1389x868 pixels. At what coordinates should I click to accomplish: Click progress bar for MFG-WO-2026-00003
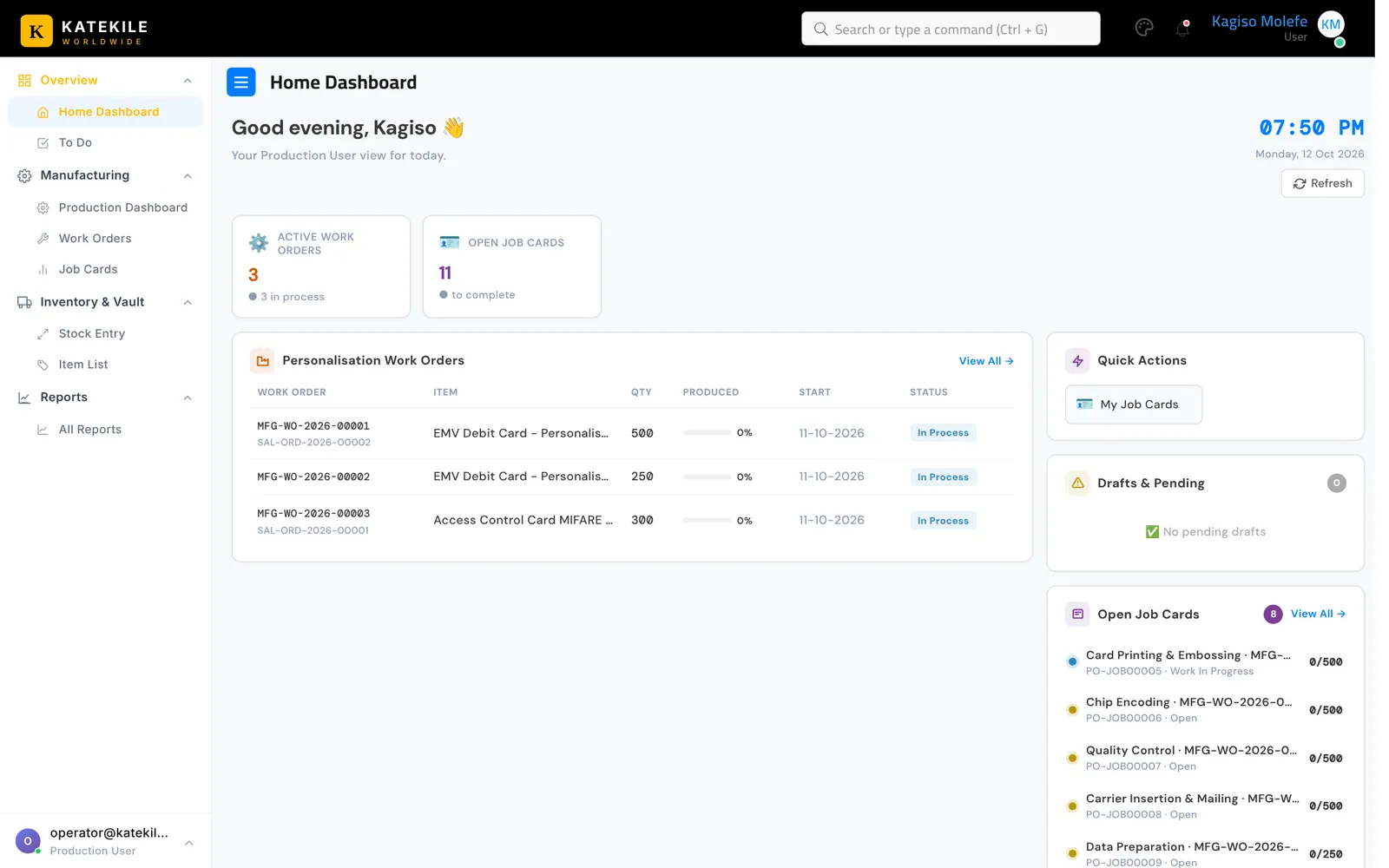[707, 520]
